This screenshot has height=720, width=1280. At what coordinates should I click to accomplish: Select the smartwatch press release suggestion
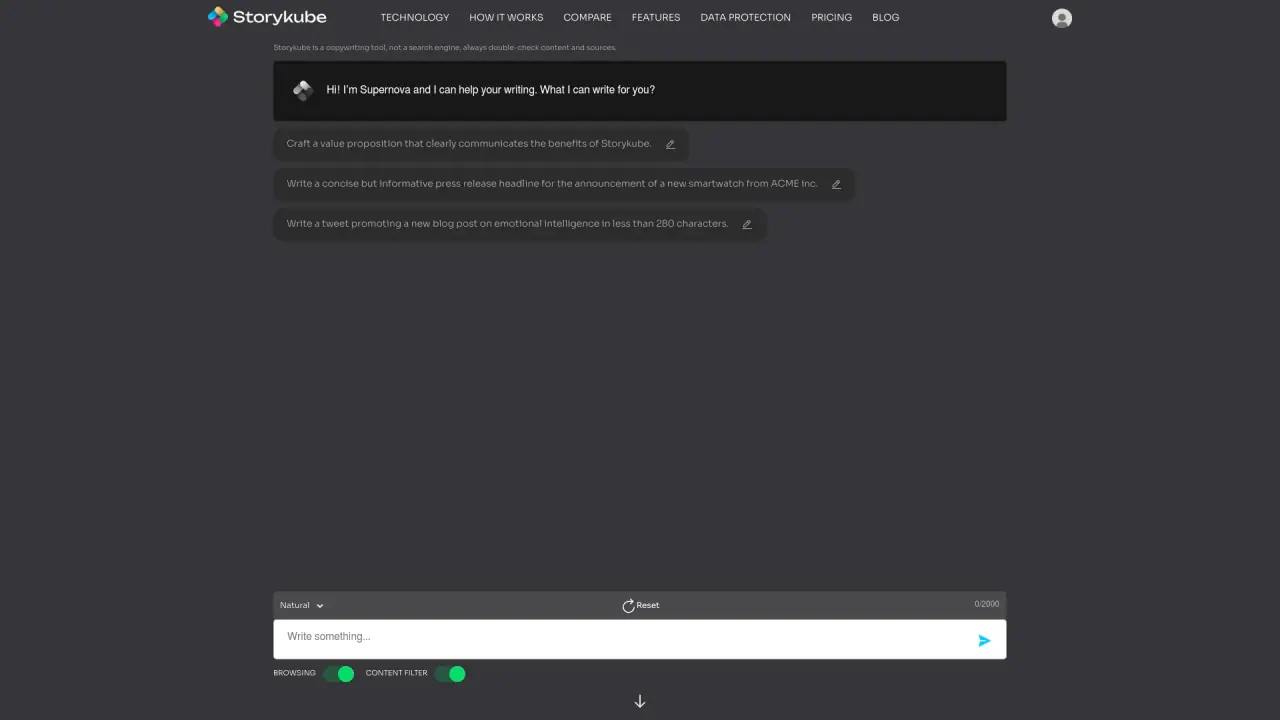[x=564, y=184]
